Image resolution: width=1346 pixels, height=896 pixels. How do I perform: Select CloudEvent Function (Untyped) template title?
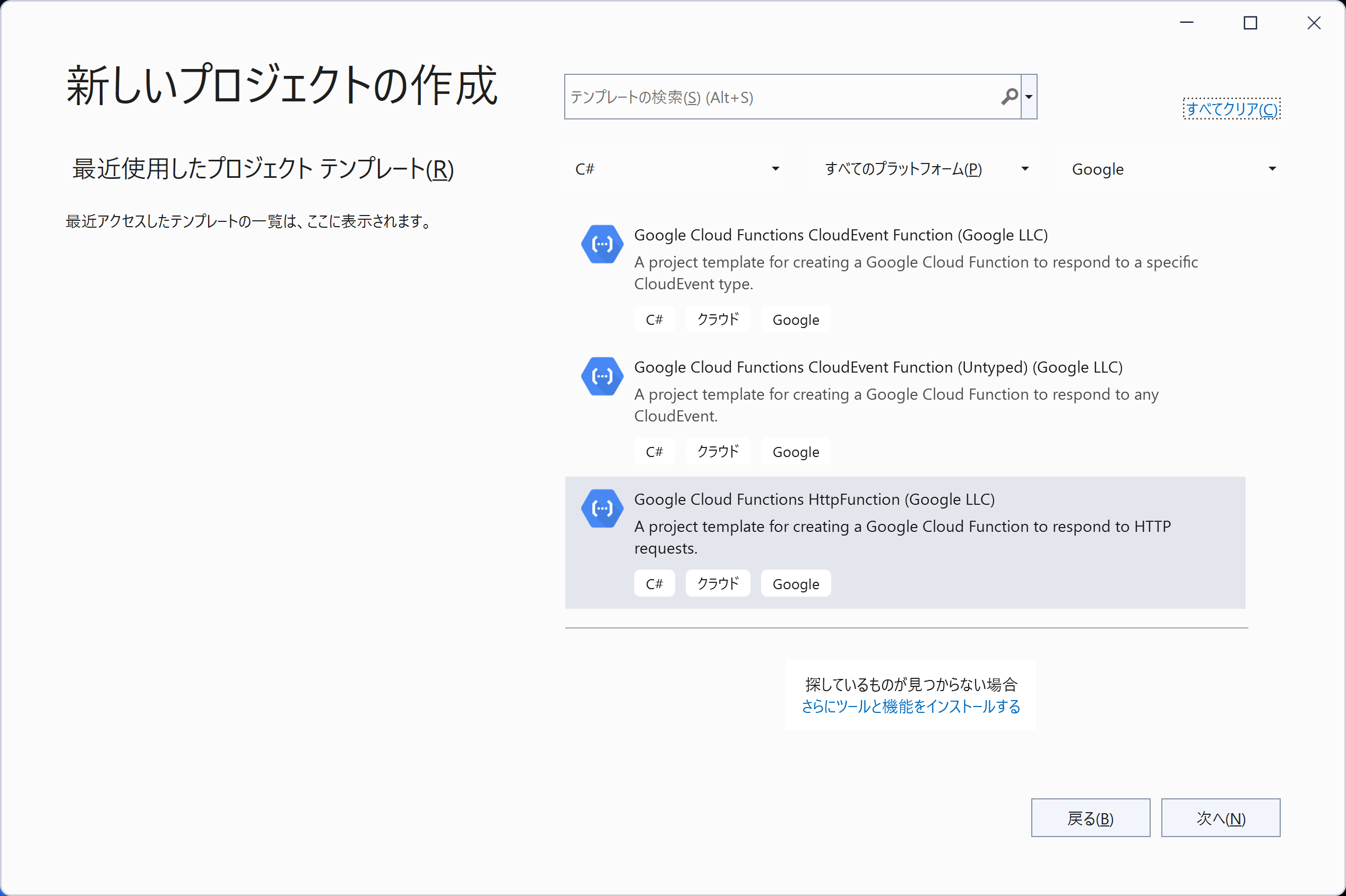[878, 367]
